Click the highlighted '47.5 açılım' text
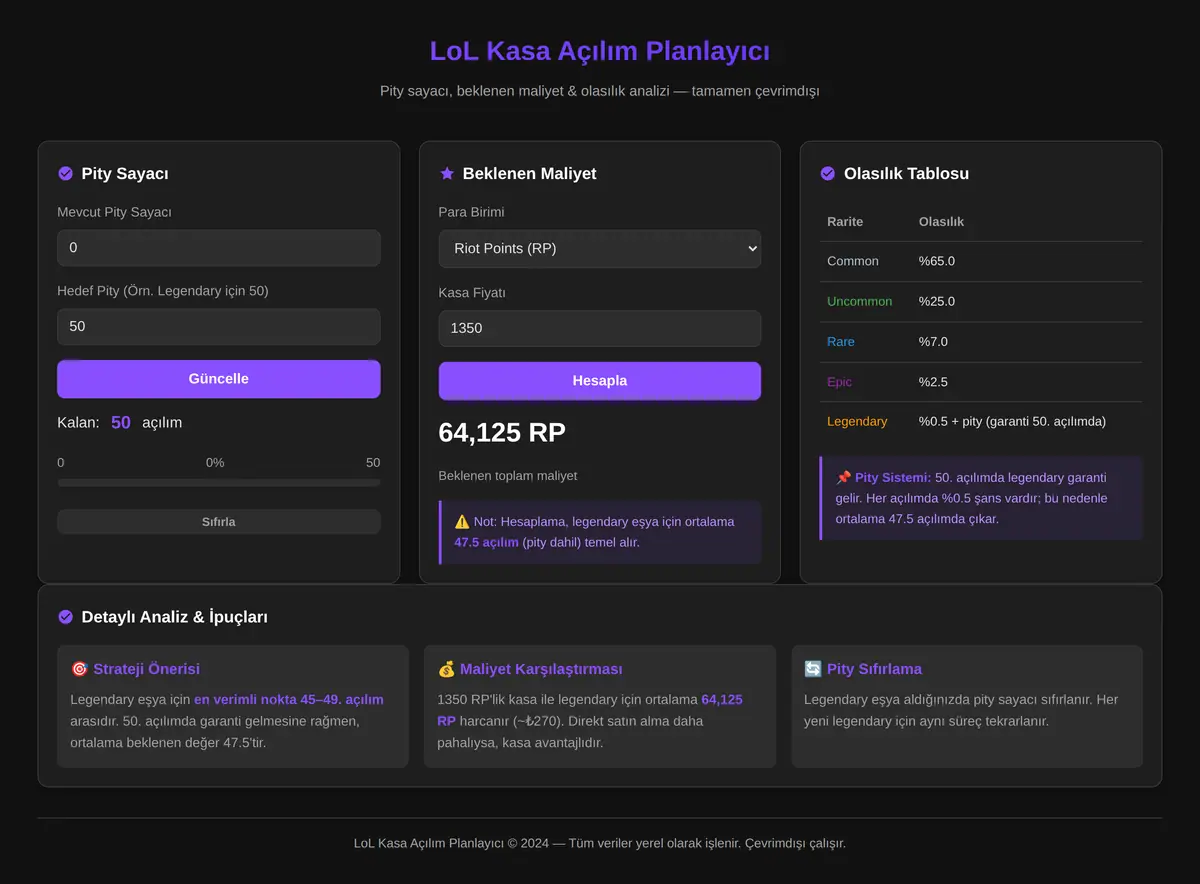This screenshot has width=1200, height=884. click(x=487, y=542)
